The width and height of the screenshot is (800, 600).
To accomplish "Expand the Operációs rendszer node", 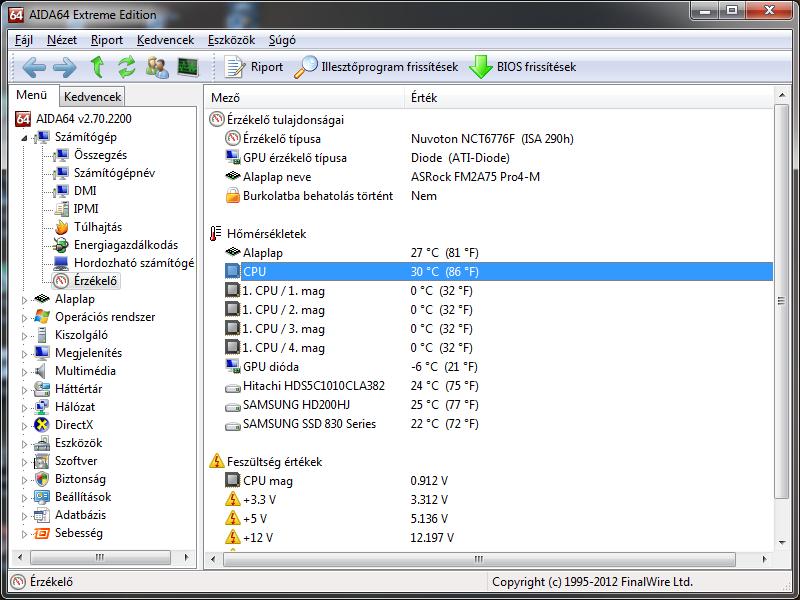I will point(24,318).
